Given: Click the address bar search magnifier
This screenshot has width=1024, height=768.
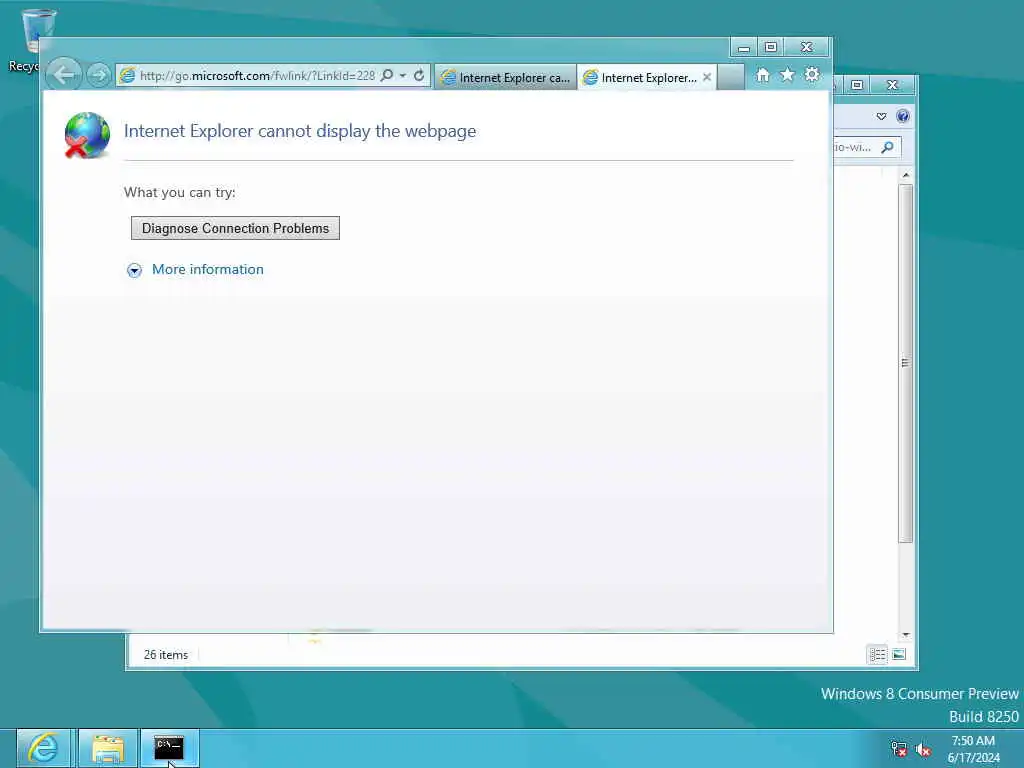Looking at the screenshot, I should tap(387, 75).
